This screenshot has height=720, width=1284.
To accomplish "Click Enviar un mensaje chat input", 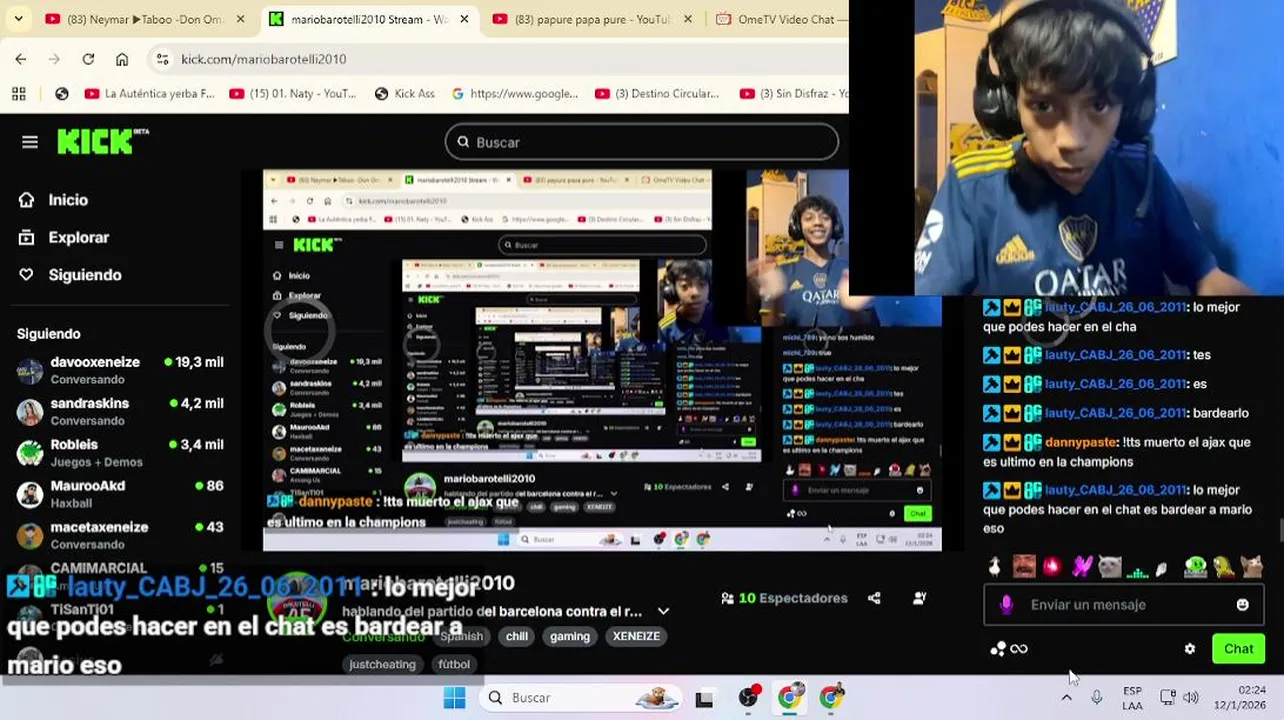I will coord(1123,605).
